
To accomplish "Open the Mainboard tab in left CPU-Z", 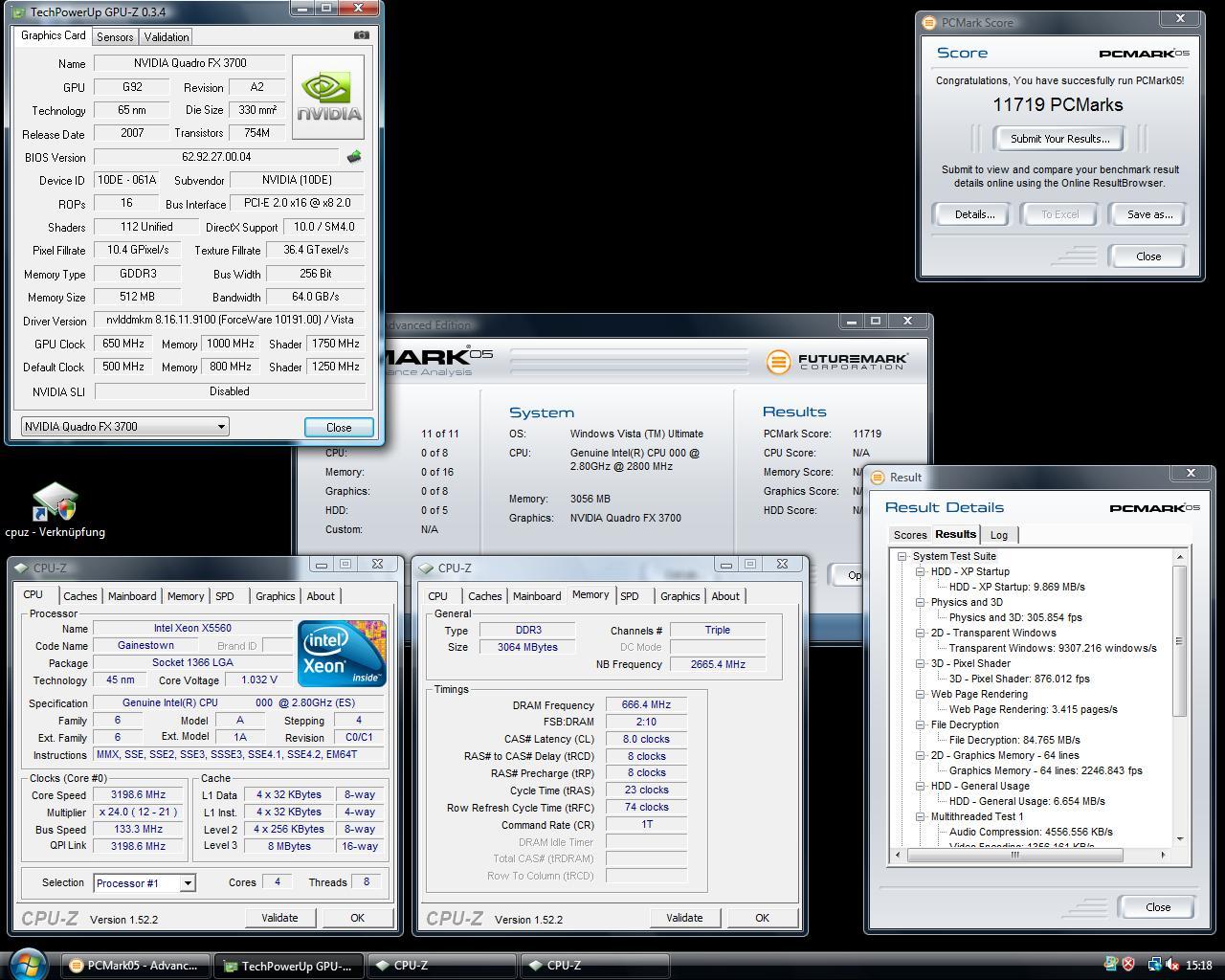I will pyautogui.click(x=132, y=596).
